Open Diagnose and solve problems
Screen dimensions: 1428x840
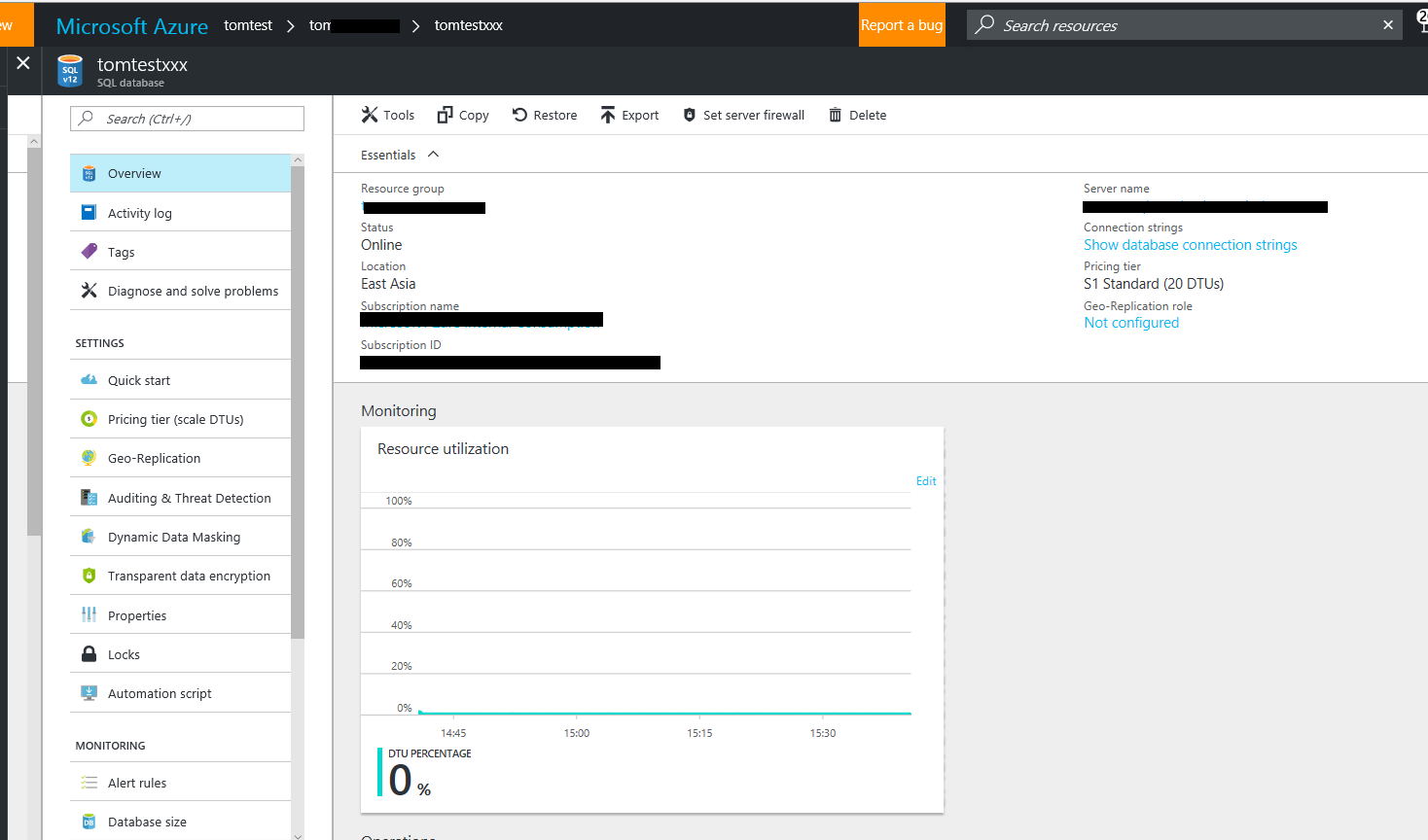click(x=180, y=290)
